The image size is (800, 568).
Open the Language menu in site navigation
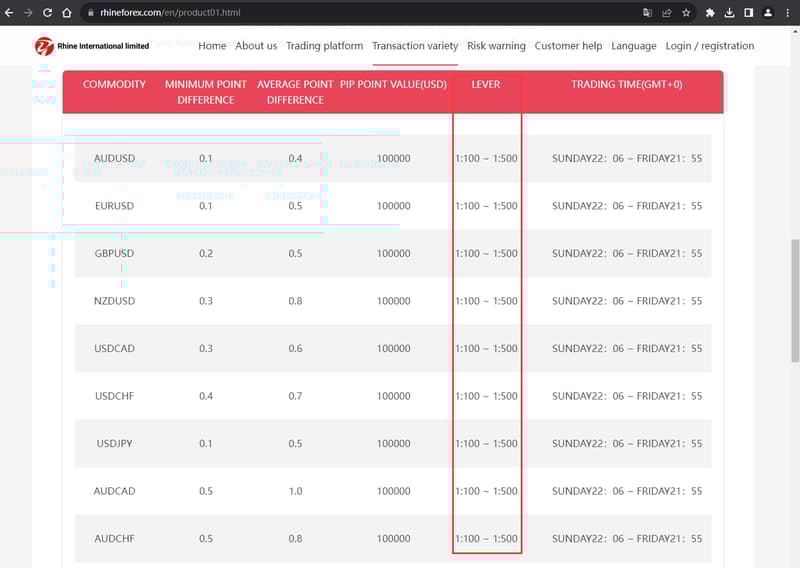pyautogui.click(x=633, y=46)
